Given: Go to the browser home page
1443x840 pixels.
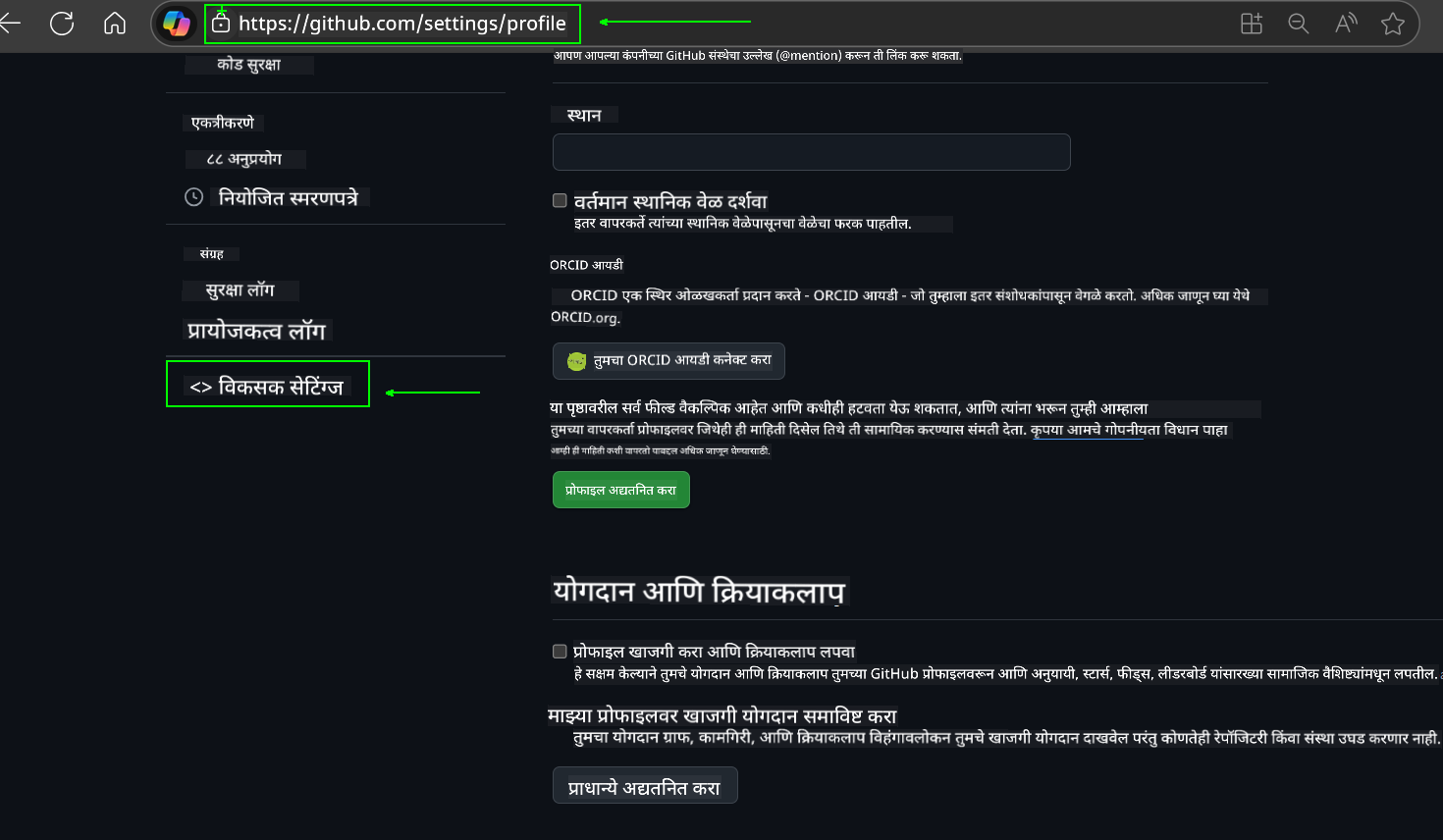Looking at the screenshot, I should [115, 24].
